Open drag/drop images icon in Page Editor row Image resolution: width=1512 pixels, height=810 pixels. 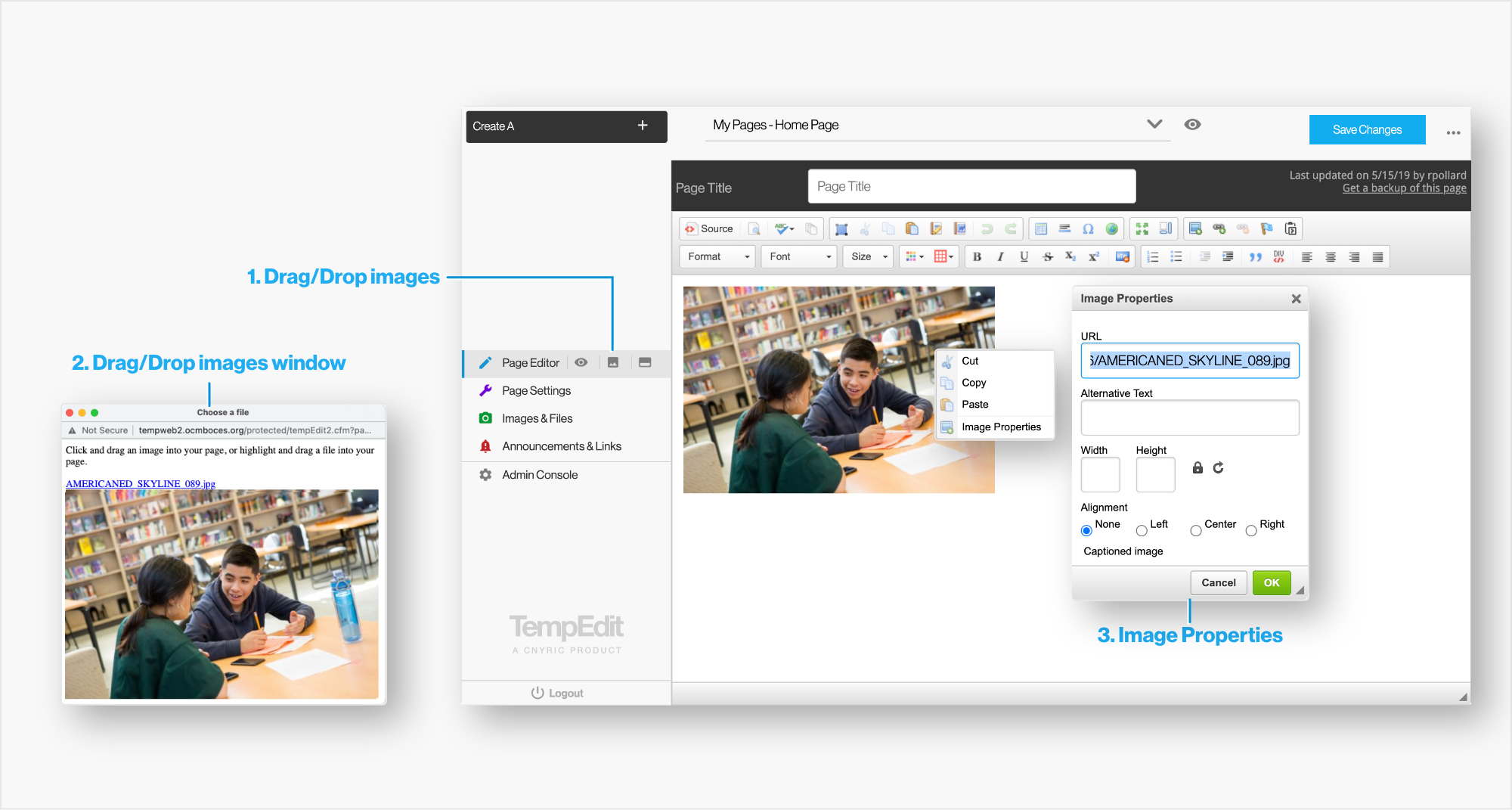click(613, 362)
